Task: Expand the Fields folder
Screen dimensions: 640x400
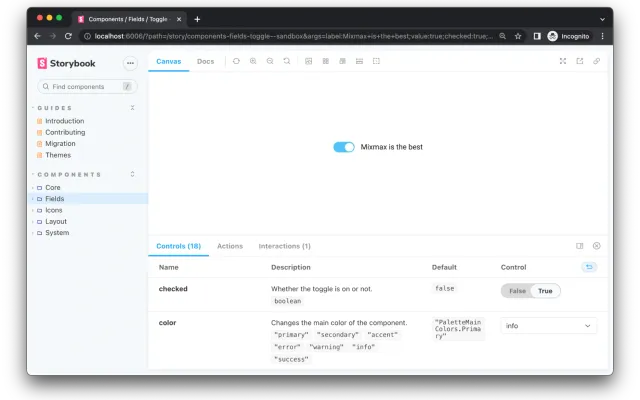Action: pyautogui.click(x=55, y=199)
